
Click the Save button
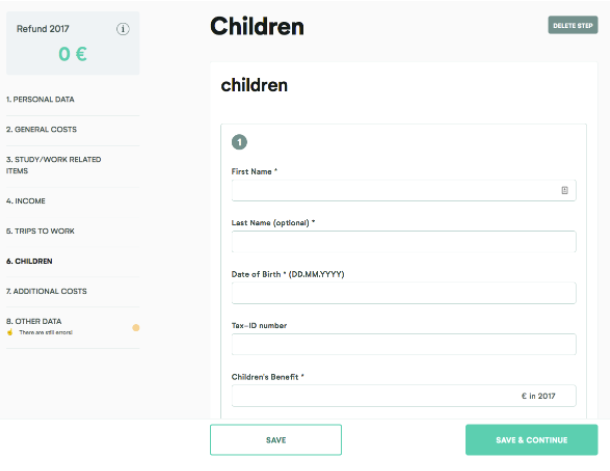[x=276, y=440]
